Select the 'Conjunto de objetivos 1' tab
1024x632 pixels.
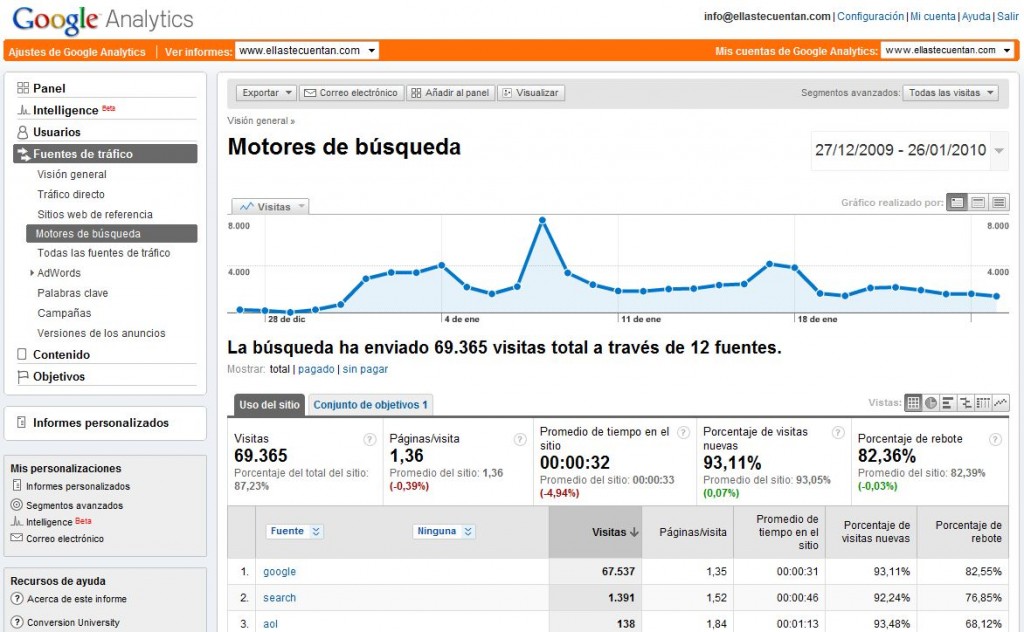click(x=370, y=405)
